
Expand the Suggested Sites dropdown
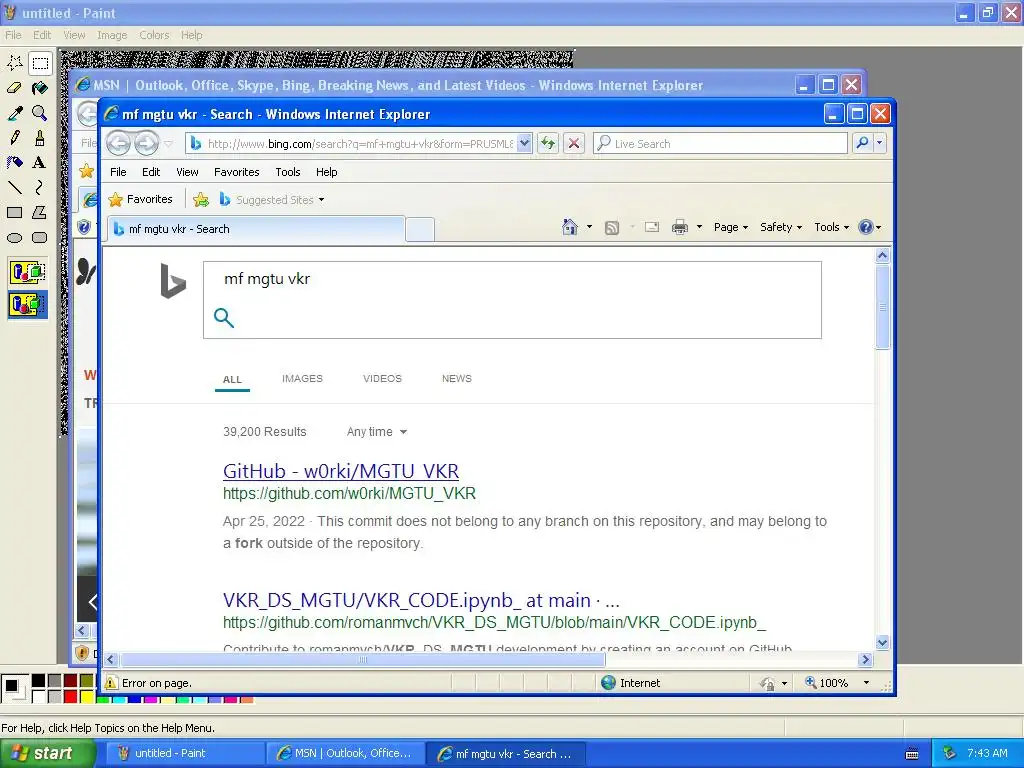tap(321, 200)
